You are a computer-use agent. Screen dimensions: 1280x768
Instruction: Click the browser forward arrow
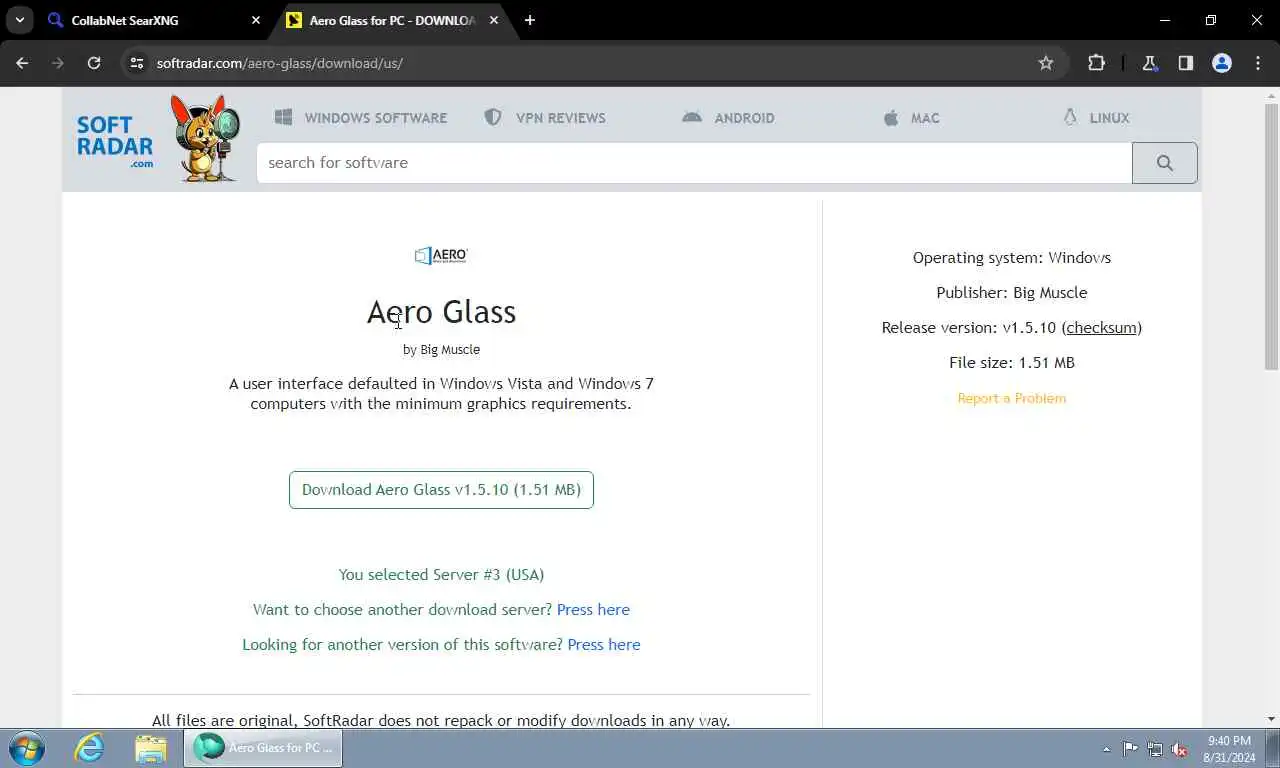(58, 63)
